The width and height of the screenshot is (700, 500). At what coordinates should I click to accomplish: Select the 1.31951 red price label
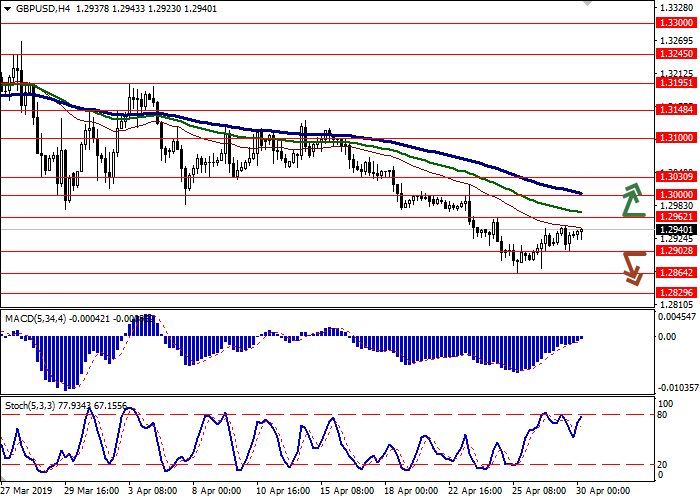coord(672,84)
